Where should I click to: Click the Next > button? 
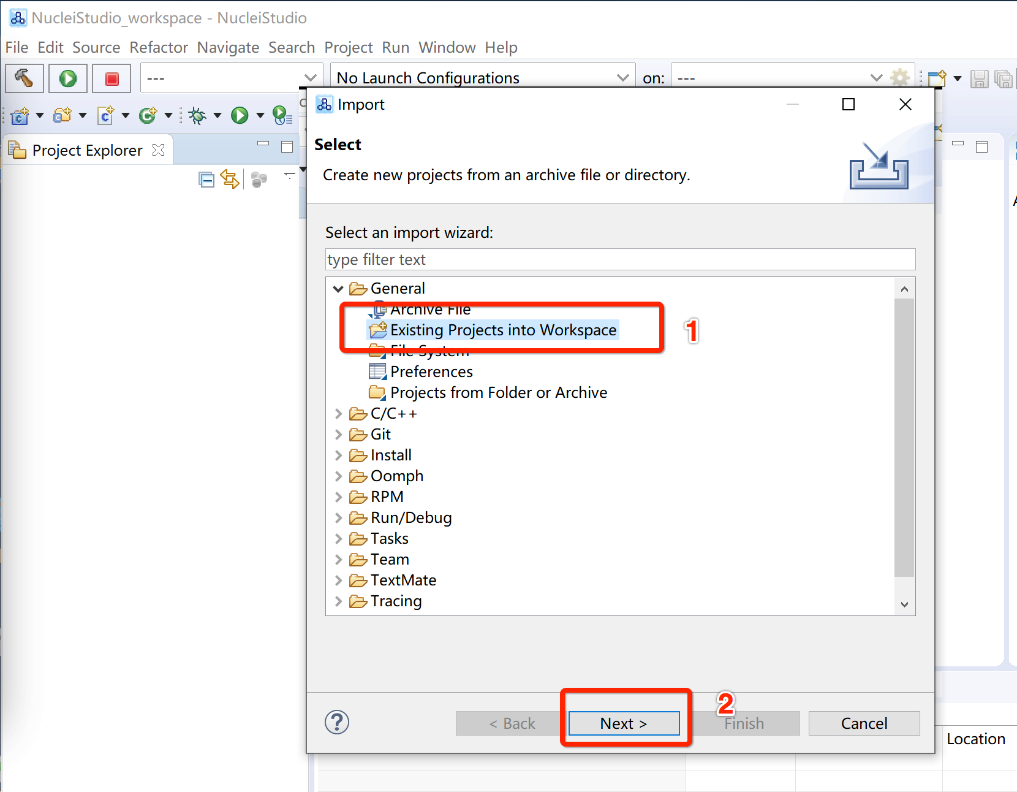tap(624, 723)
